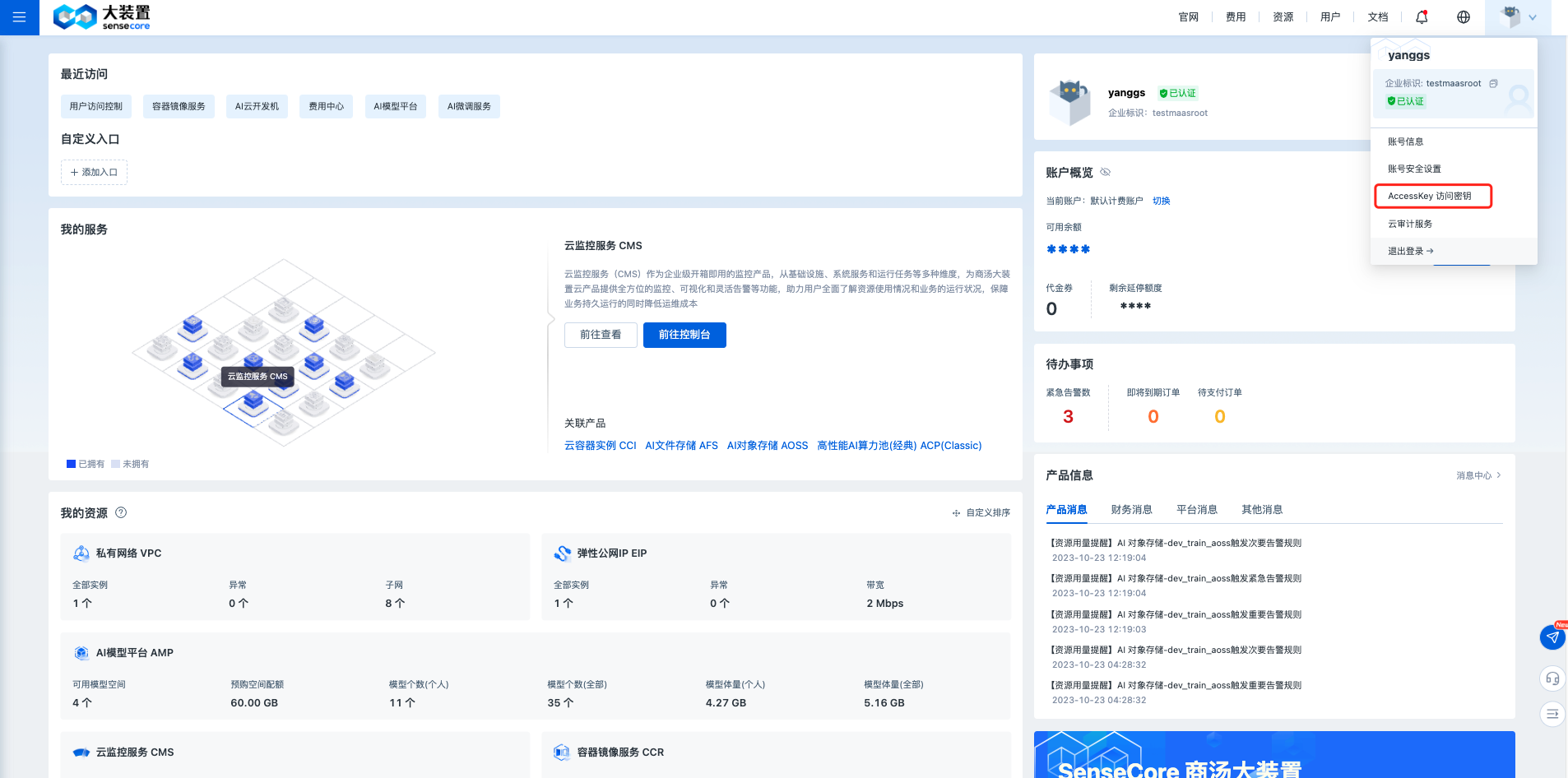Click the SenseCore 商汤大装置 banner
1568x778 pixels.
(1274, 755)
